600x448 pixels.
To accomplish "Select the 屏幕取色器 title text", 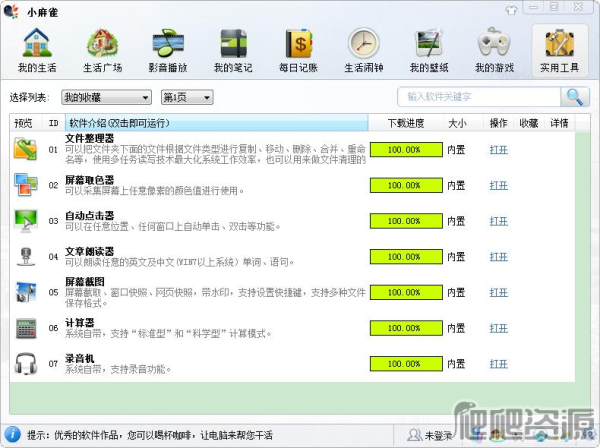I will point(90,180).
